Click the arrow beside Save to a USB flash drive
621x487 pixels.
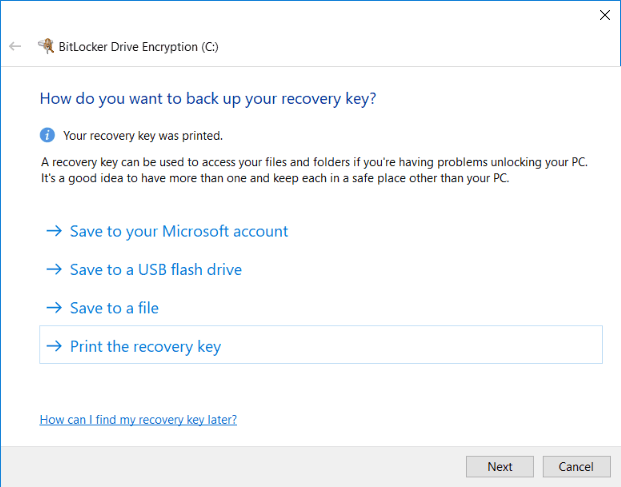(54, 269)
